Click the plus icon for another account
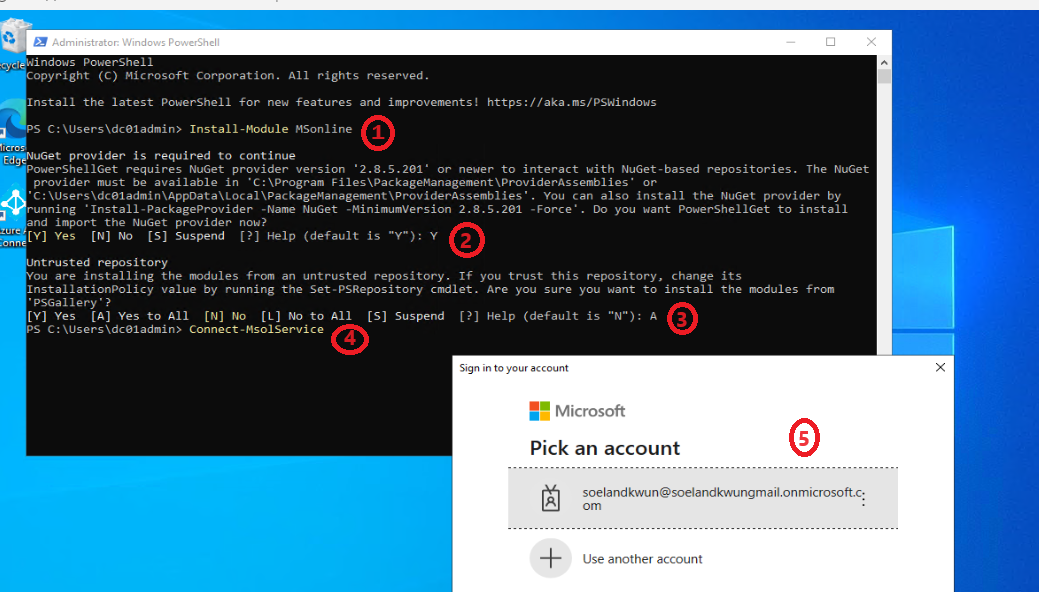Viewport: 1039px width, 592px height. pyautogui.click(x=551, y=558)
